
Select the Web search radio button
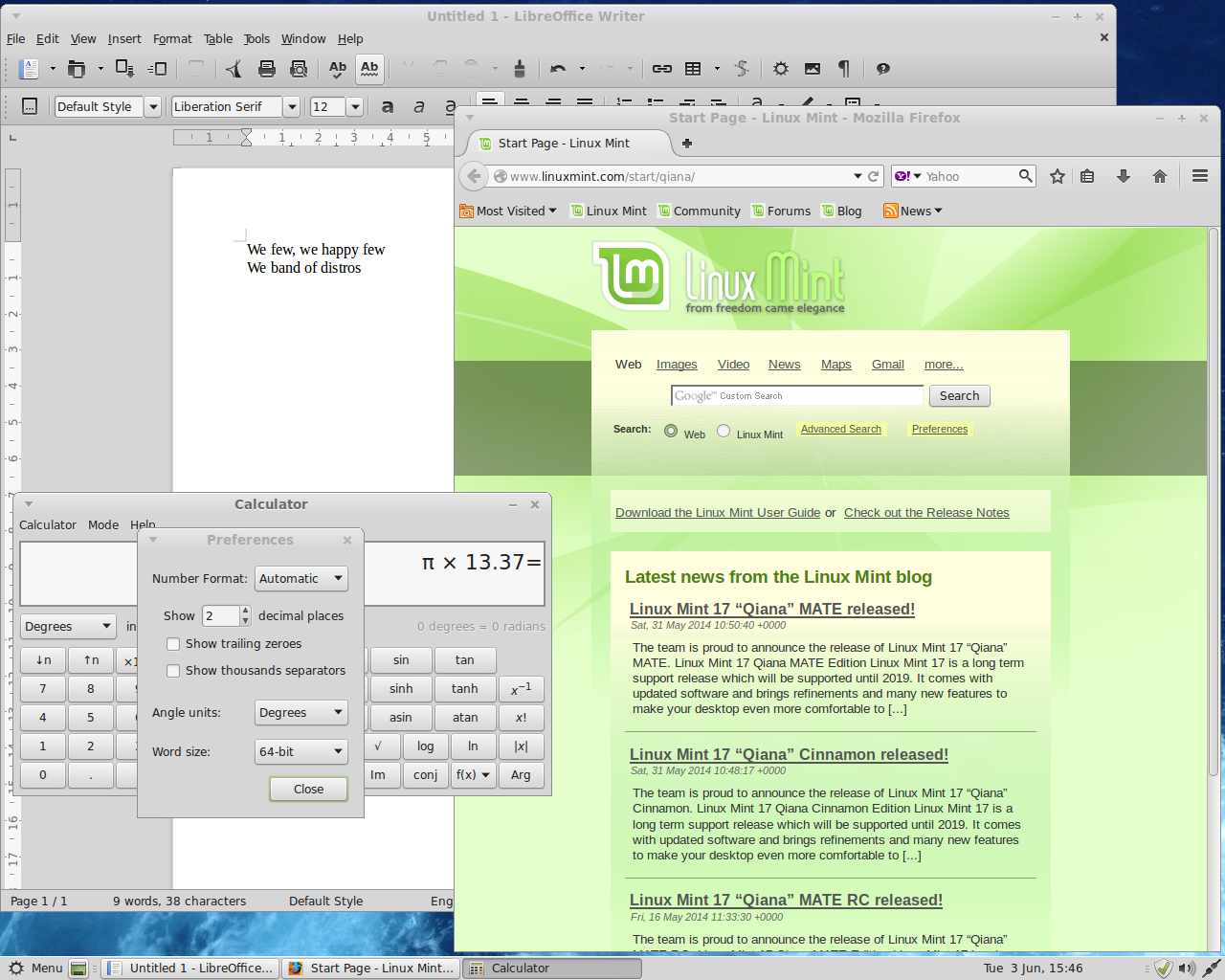(x=671, y=431)
